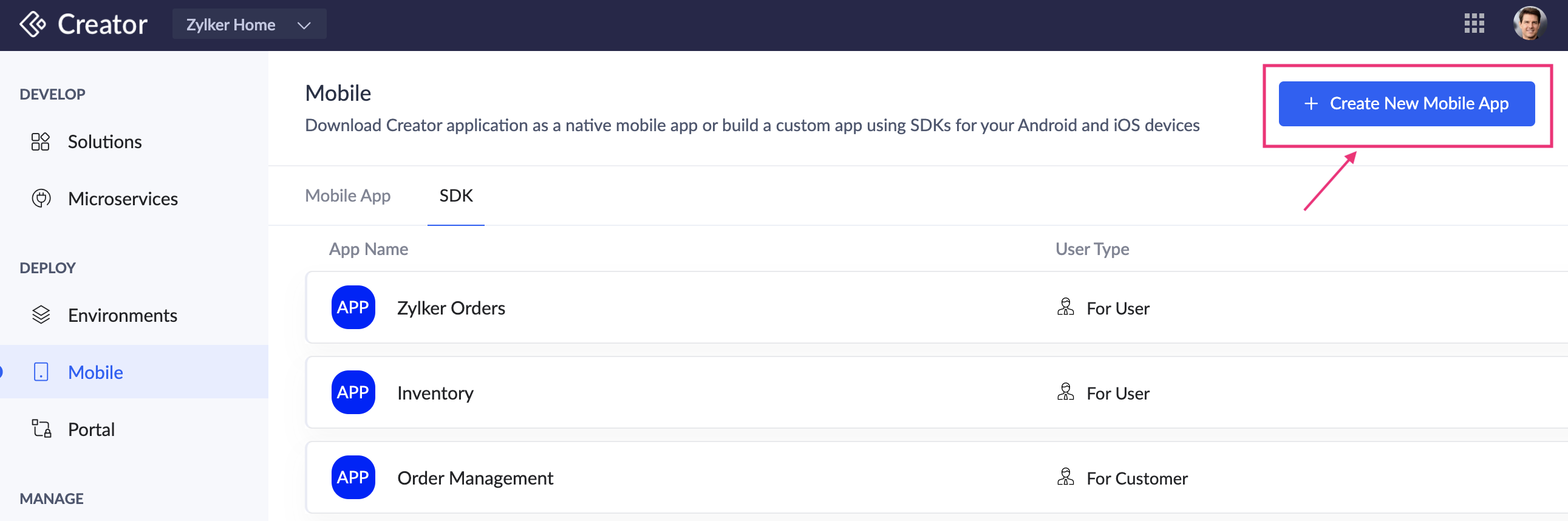Click the Environments layers icon
This screenshot has width=1568, height=521.
tap(41, 315)
